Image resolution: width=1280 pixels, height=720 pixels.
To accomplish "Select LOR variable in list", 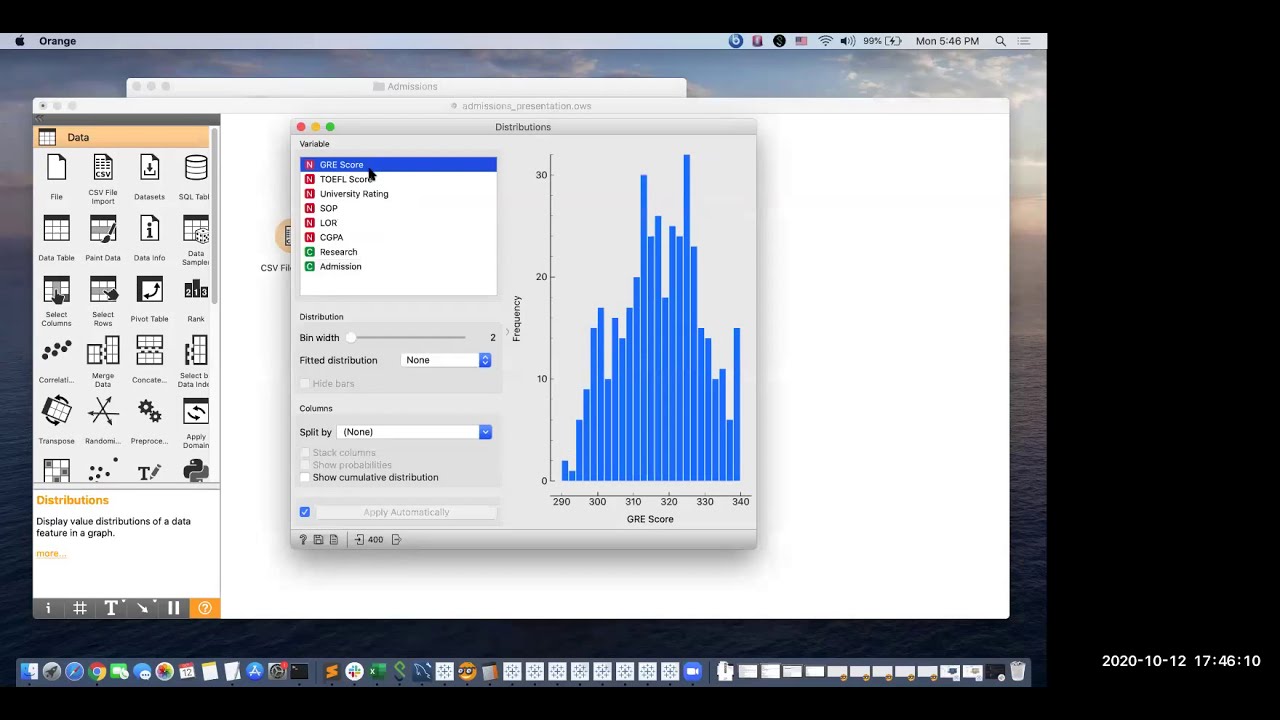I will (x=398, y=223).
